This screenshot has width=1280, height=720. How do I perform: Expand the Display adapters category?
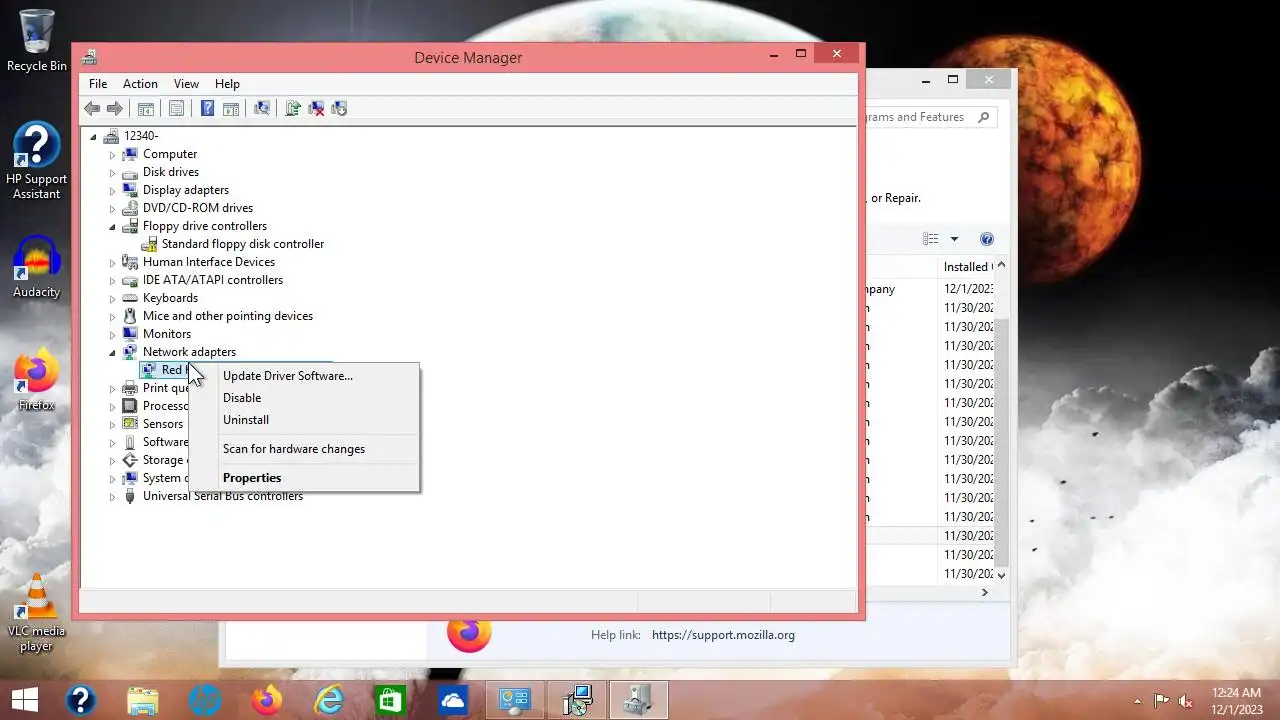point(112,190)
